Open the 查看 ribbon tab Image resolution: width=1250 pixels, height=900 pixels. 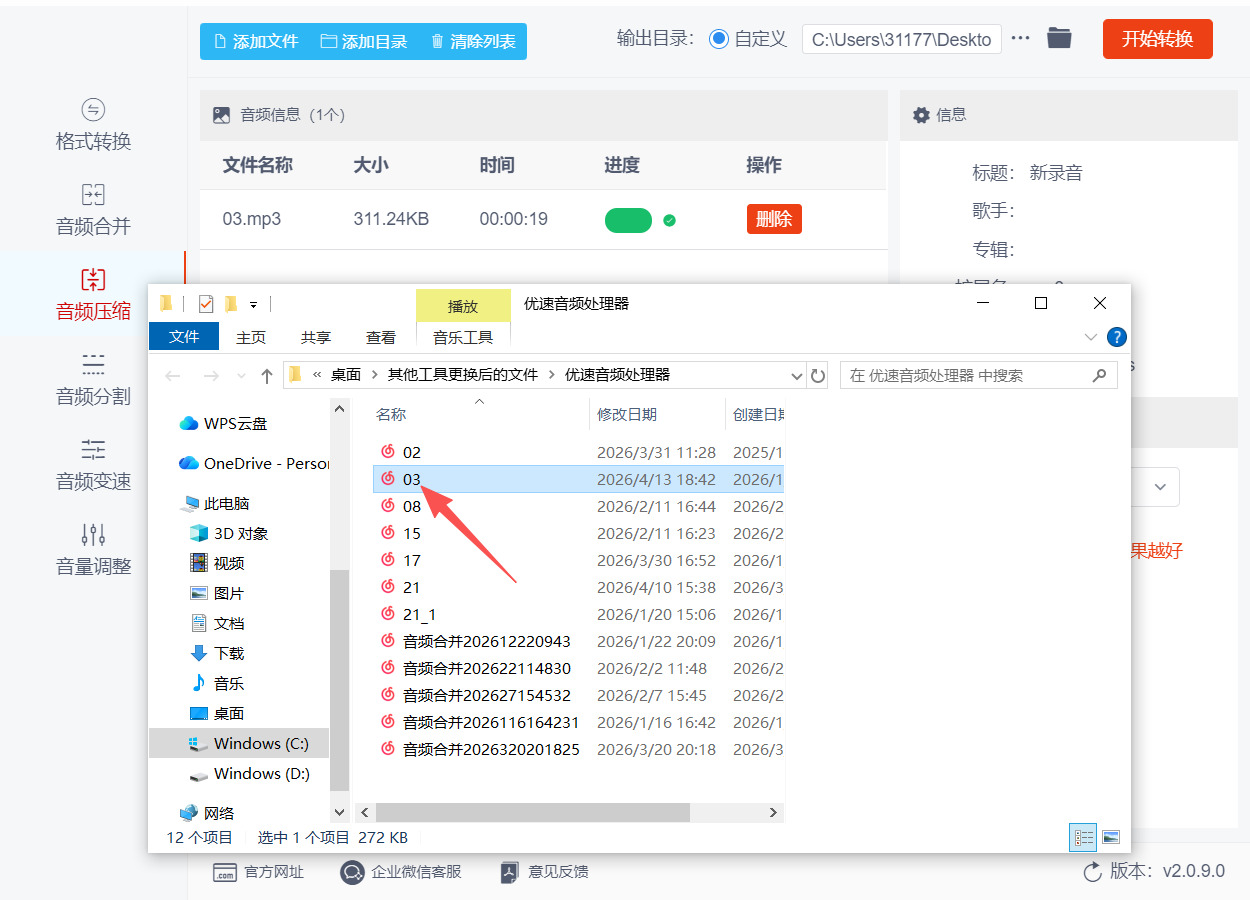(x=381, y=338)
